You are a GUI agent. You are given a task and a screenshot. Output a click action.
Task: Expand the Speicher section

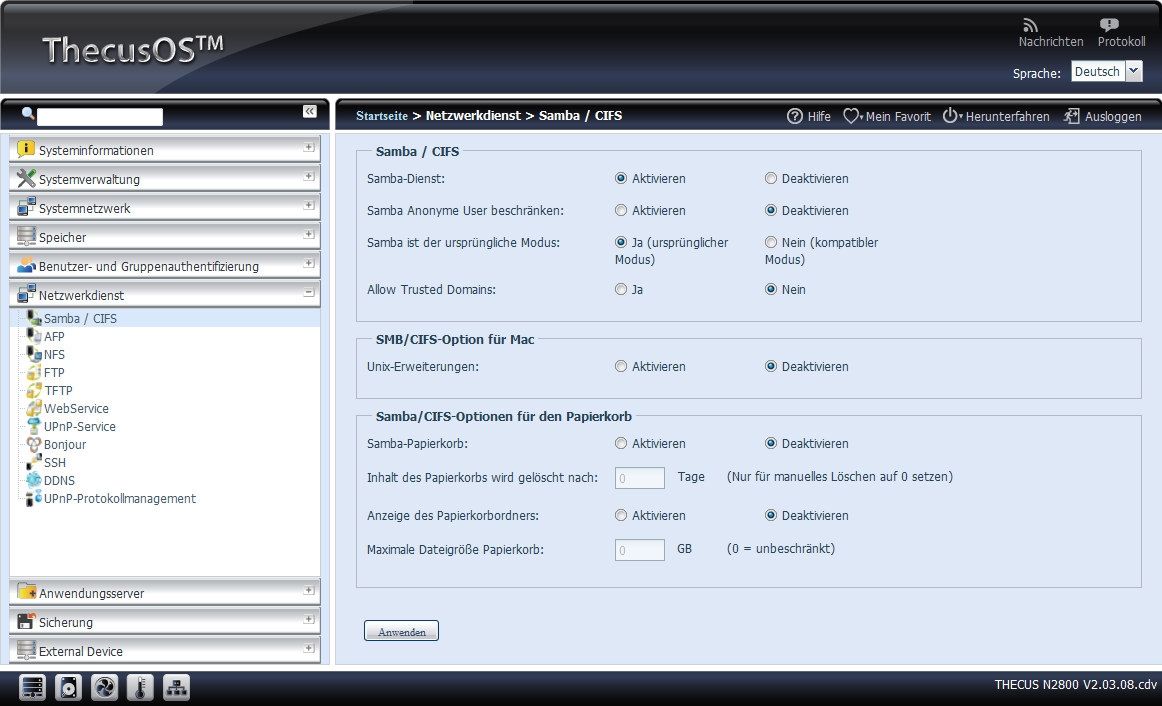tap(309, 234)
